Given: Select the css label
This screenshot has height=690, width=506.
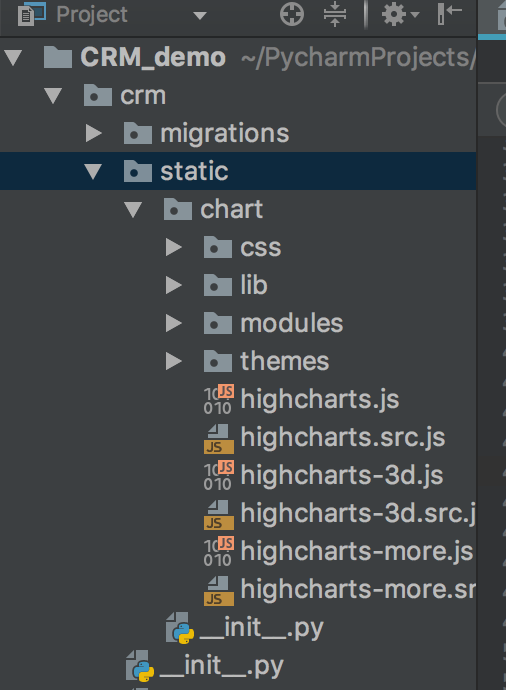Looking at the screenshot, I should [260, 248].
